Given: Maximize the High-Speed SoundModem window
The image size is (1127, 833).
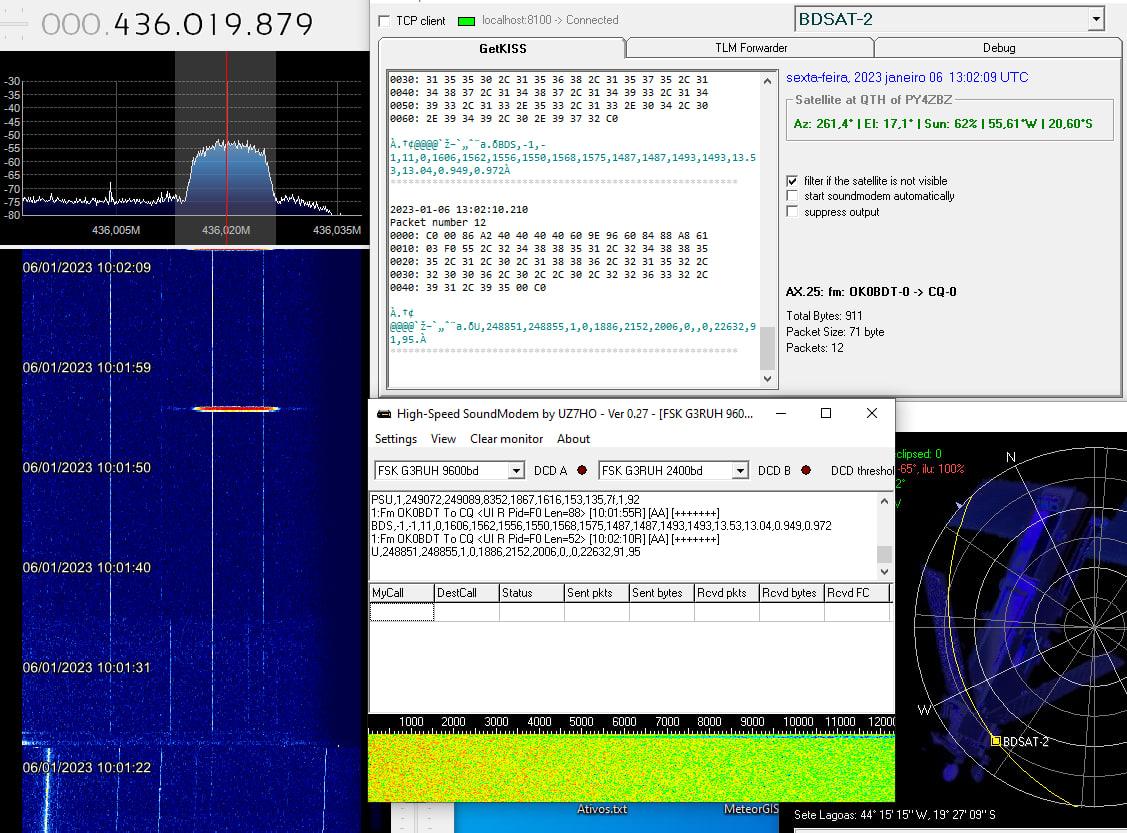Looking at the screenshot, I should [x=826, y=413].
